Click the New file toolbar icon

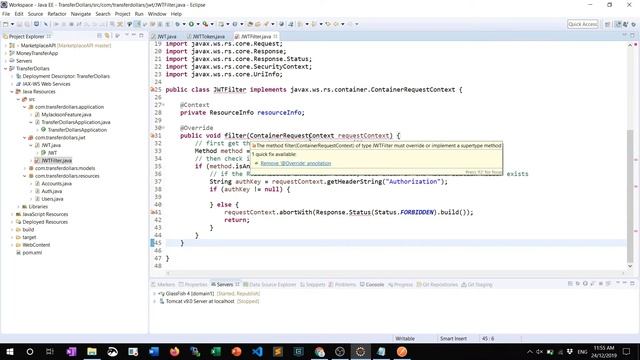point(6,24)
